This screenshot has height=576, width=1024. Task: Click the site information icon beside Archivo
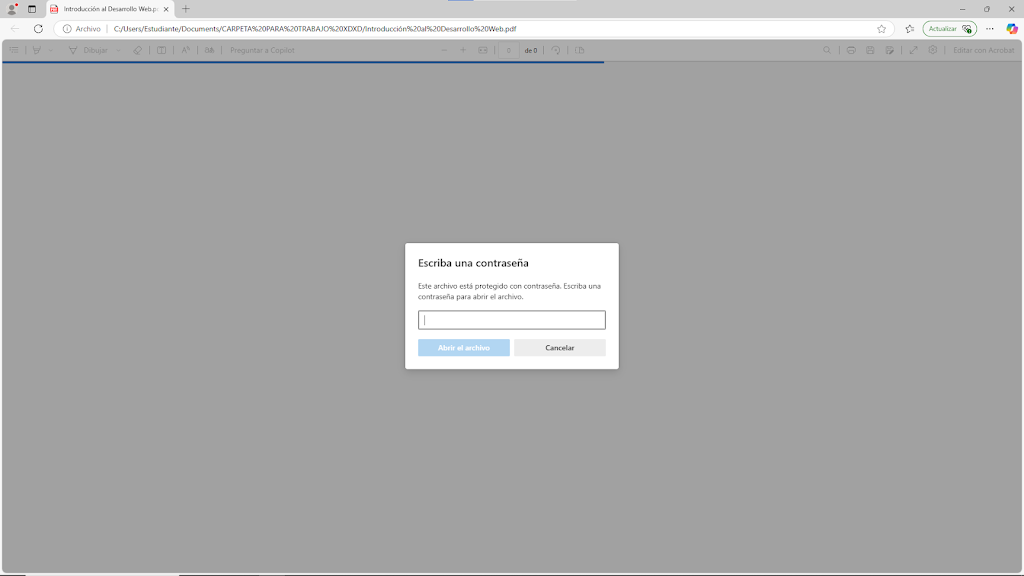click(x=67, y=29)
